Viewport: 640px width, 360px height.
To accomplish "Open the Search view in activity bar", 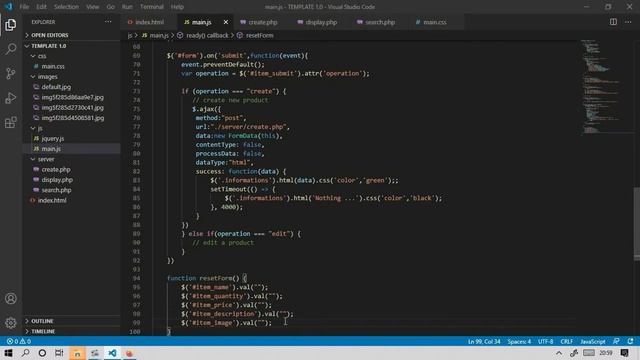I will click(11, 49).
